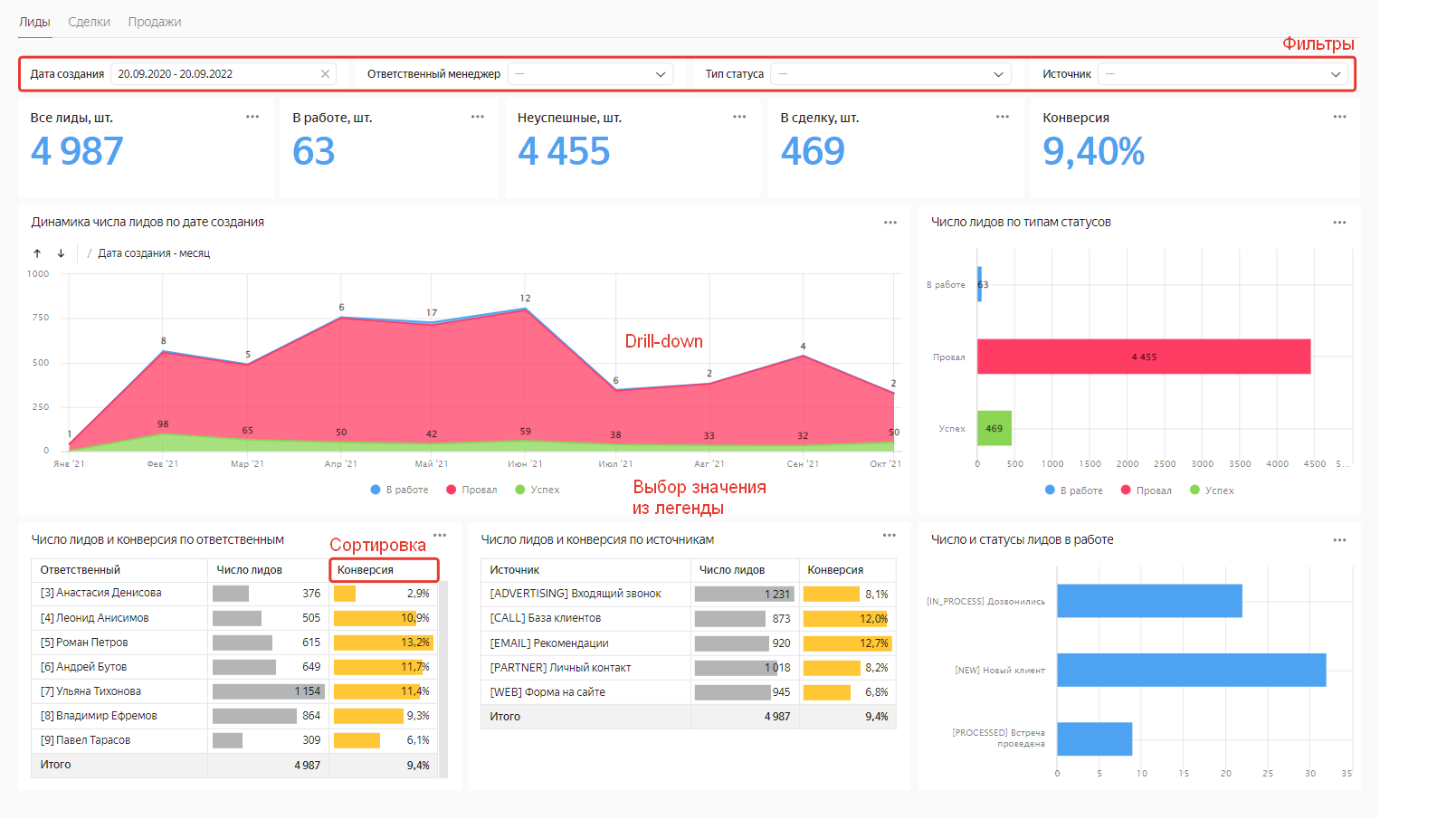Open menu of Число и статусы лидов в работе
1456x819 pixels.
coord(1340,540)
